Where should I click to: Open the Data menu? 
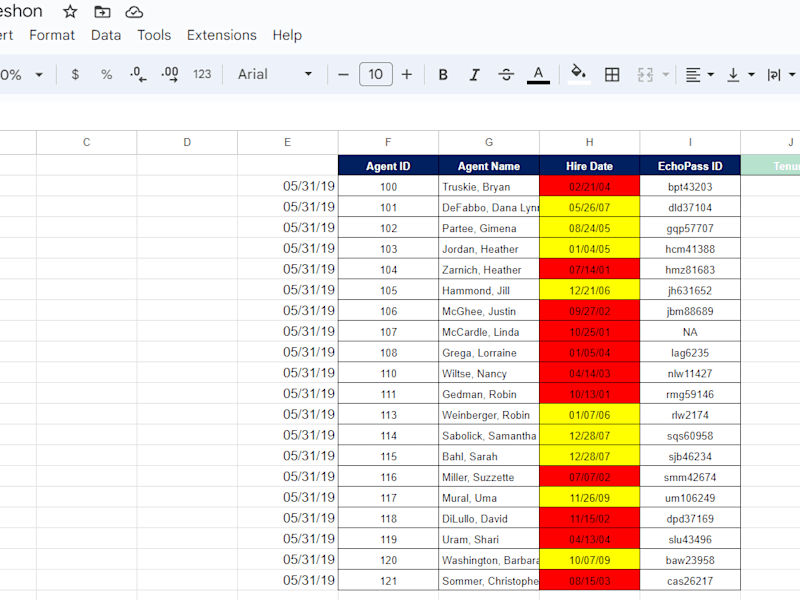(106, 35)
